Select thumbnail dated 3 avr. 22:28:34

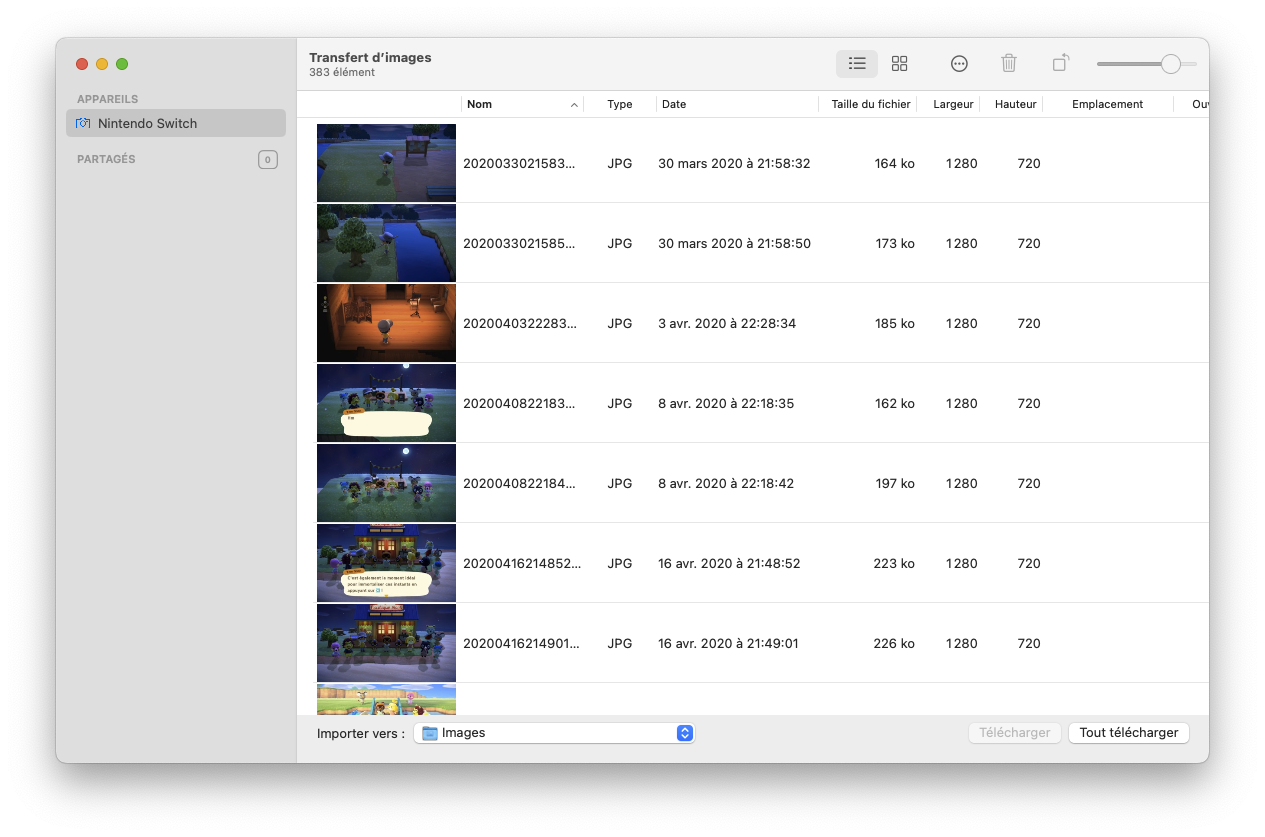386,323
